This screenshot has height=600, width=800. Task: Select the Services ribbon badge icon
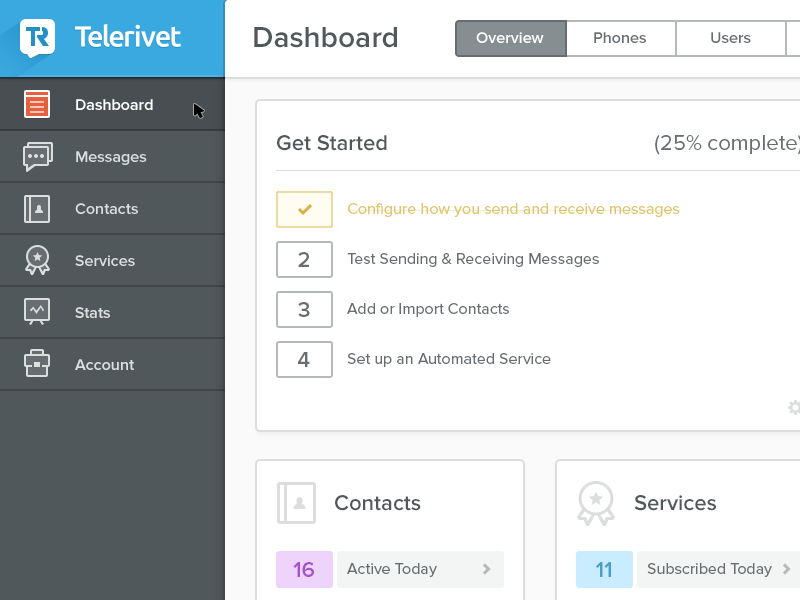pyautogui.click(x=36, y=260)
